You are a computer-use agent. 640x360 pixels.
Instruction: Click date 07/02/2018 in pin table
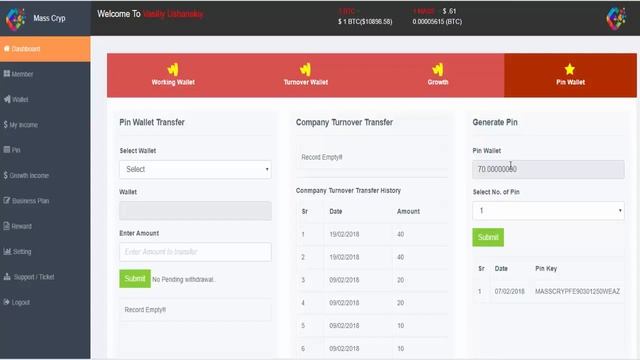point(509,291)
